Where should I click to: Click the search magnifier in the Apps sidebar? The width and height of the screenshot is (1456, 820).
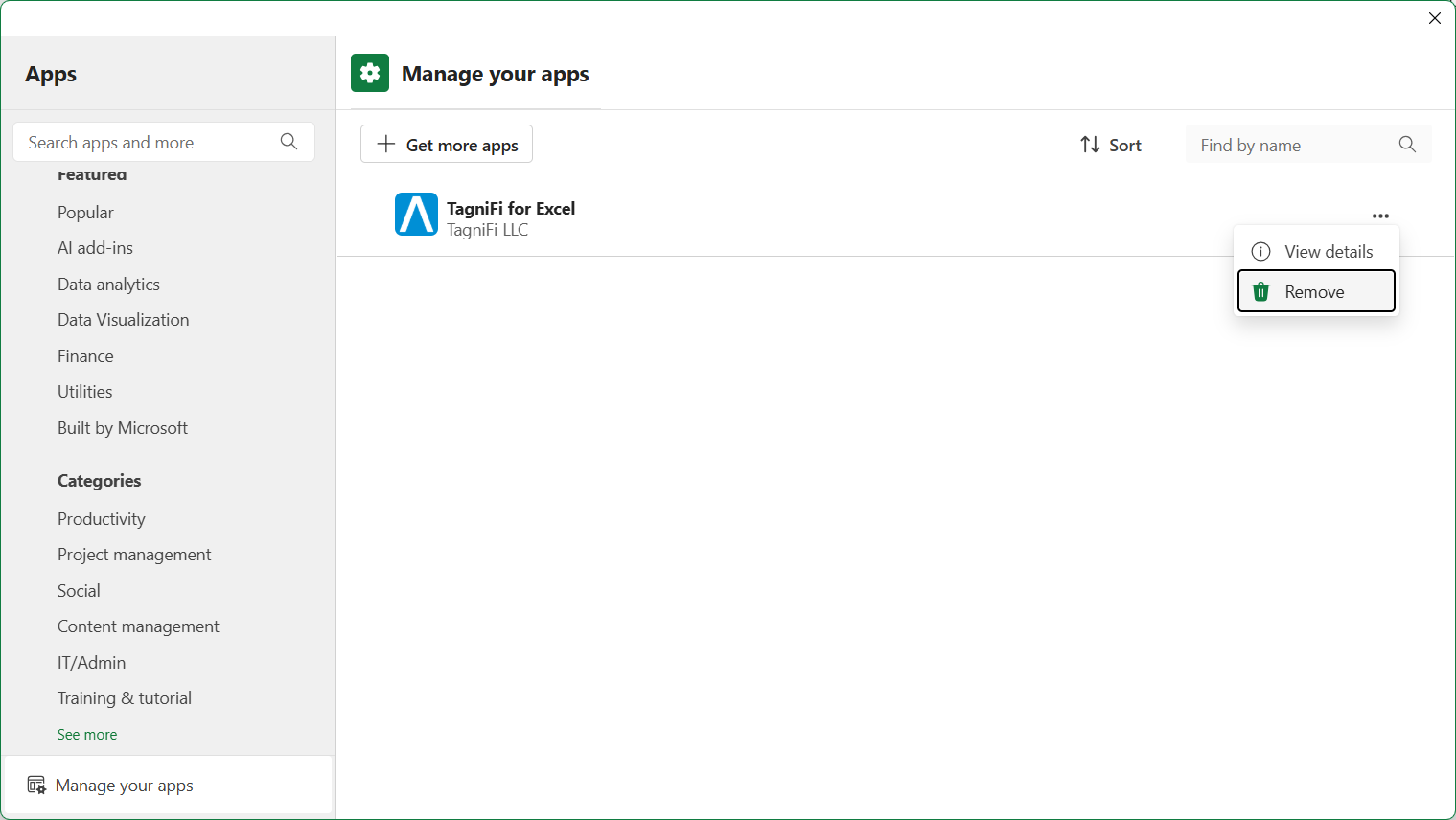click(289, 142)
